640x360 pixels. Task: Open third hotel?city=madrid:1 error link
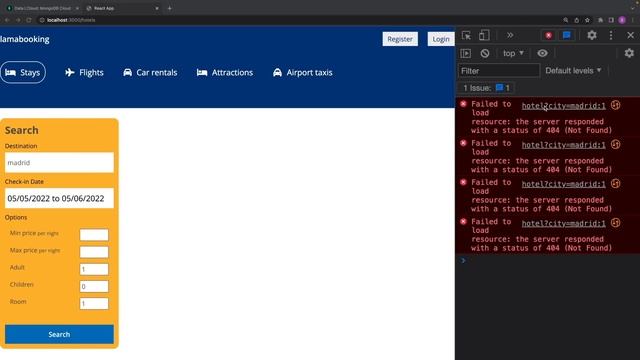click(564, 184)
